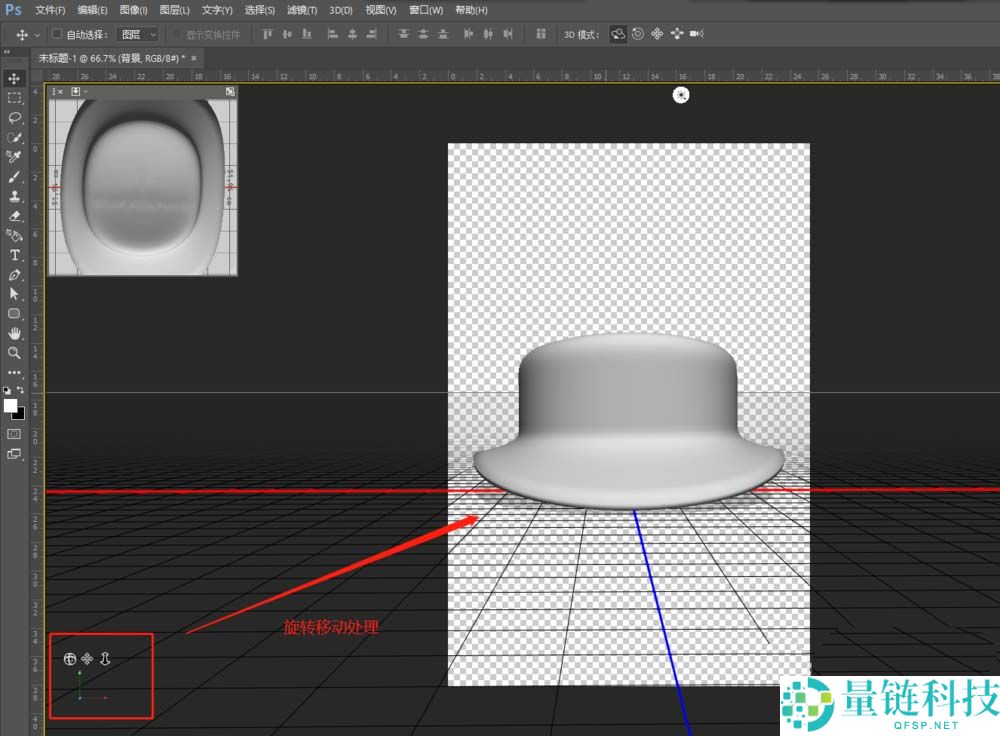
Task: Select the Eyedropper tool
Action: (14, 157)
